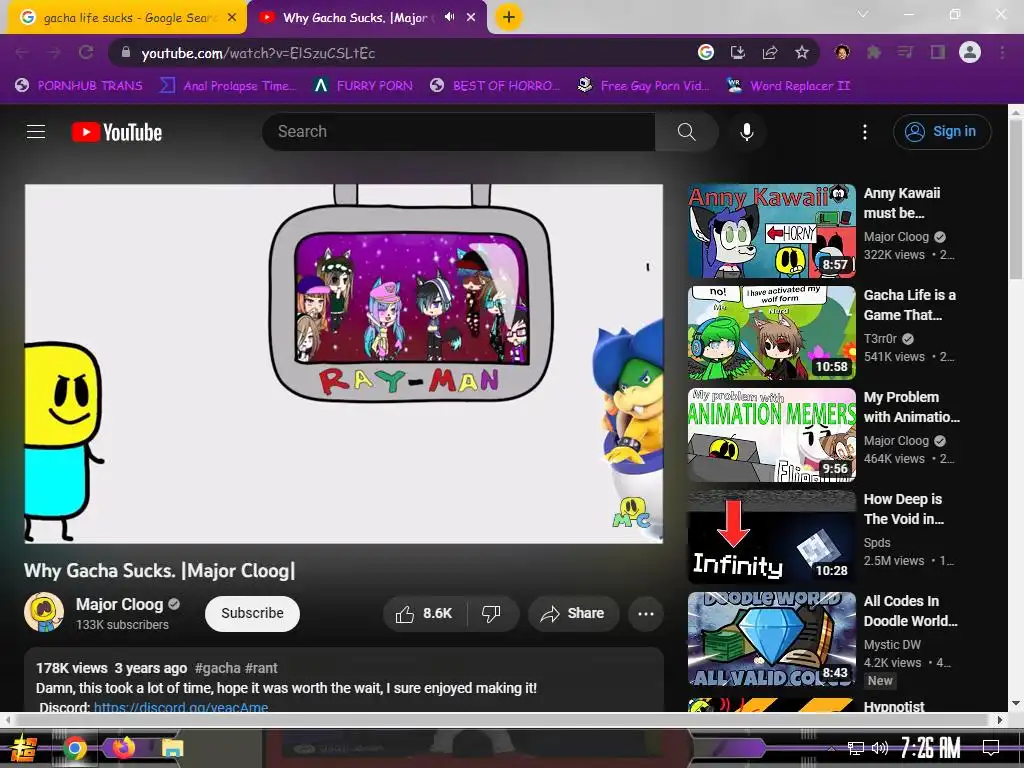Open more actions ellipsis under video
1024x768 pixels.
tap(646, 613)
